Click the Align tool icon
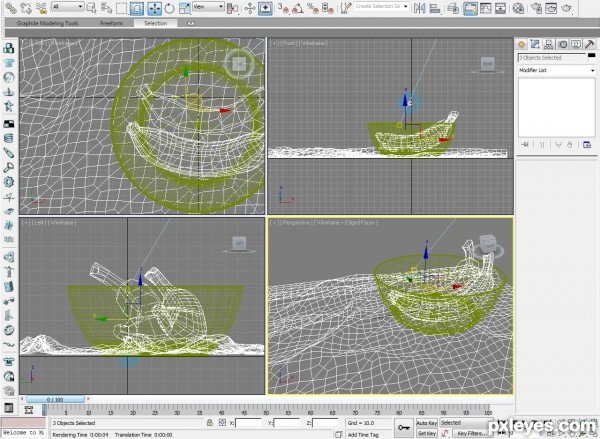This screenshot has width=600, height=439. (x=435, y=8)
